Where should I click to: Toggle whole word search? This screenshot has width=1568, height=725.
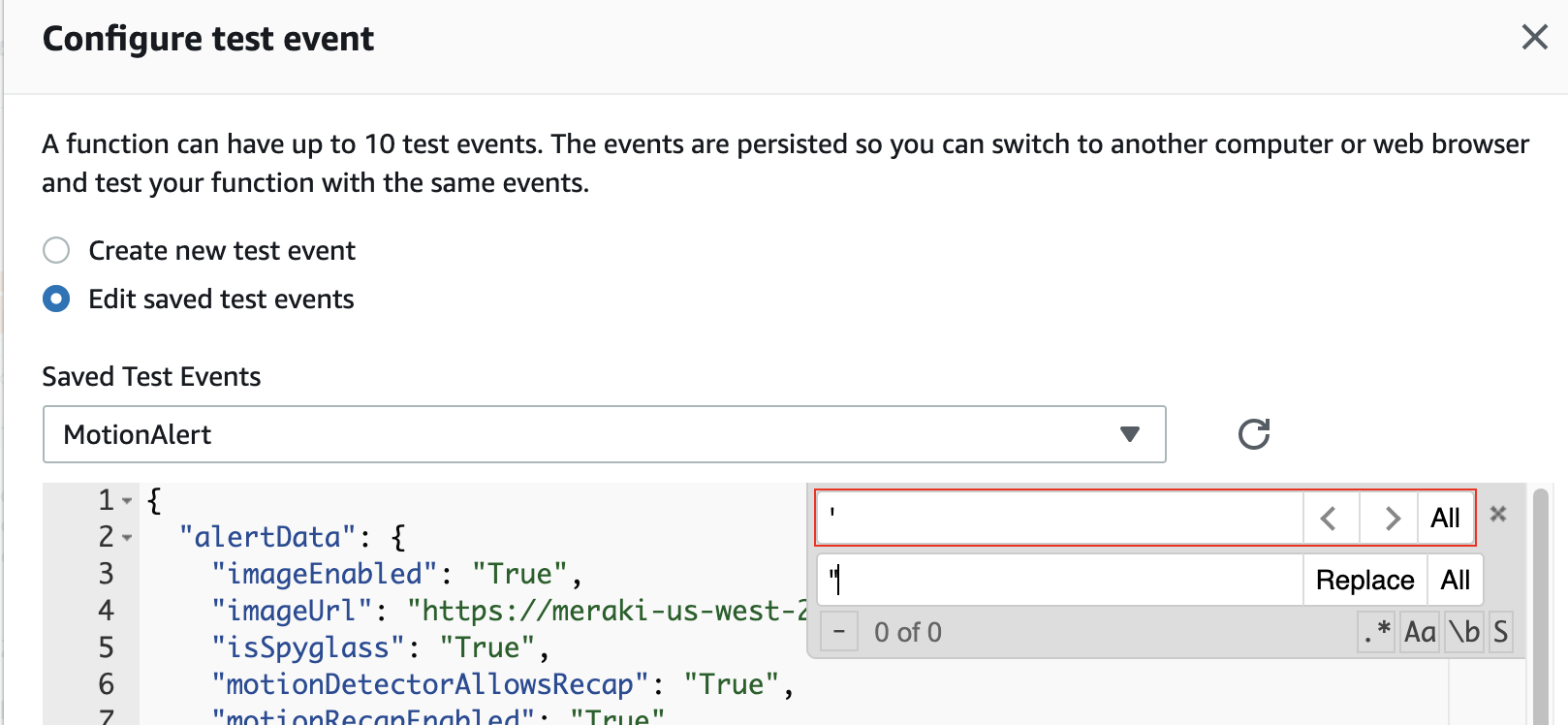(1463, 632)
